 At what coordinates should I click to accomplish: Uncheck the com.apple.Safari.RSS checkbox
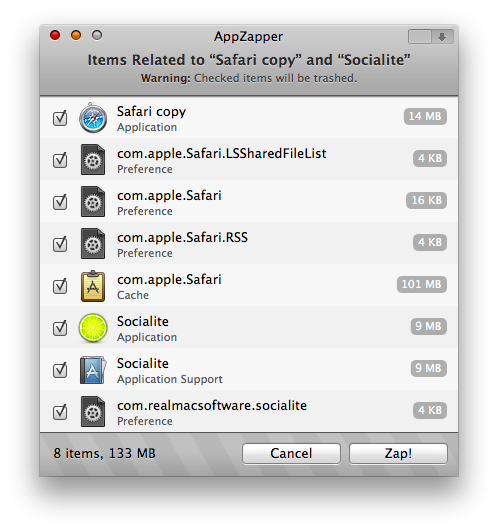tap(60, 244)
